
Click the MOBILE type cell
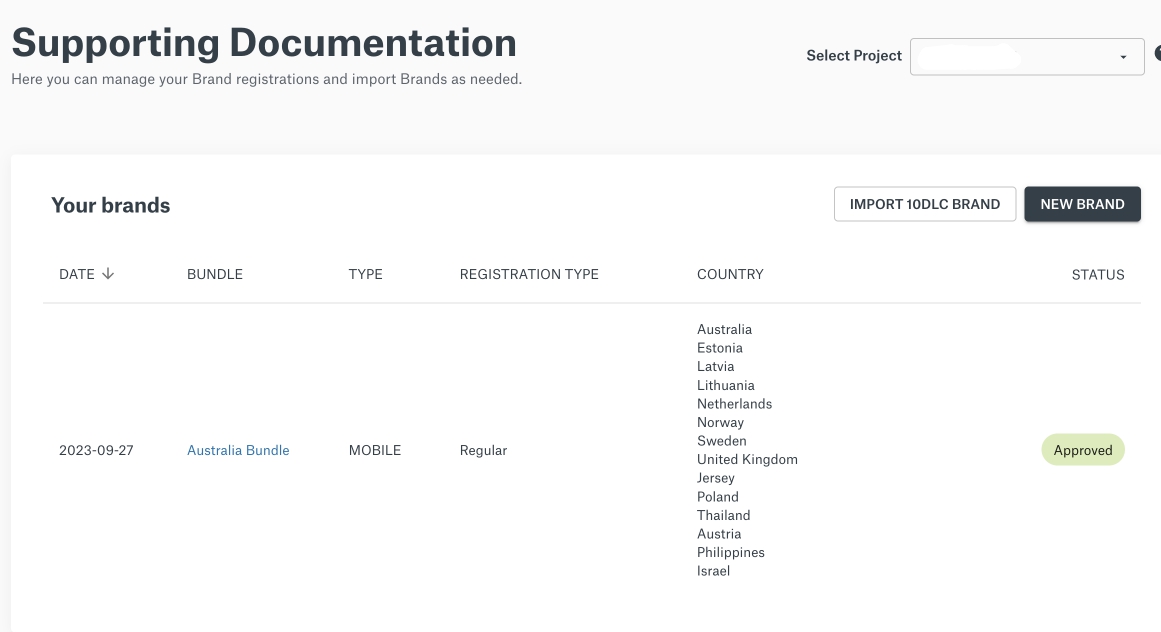[x=375, y=451]
